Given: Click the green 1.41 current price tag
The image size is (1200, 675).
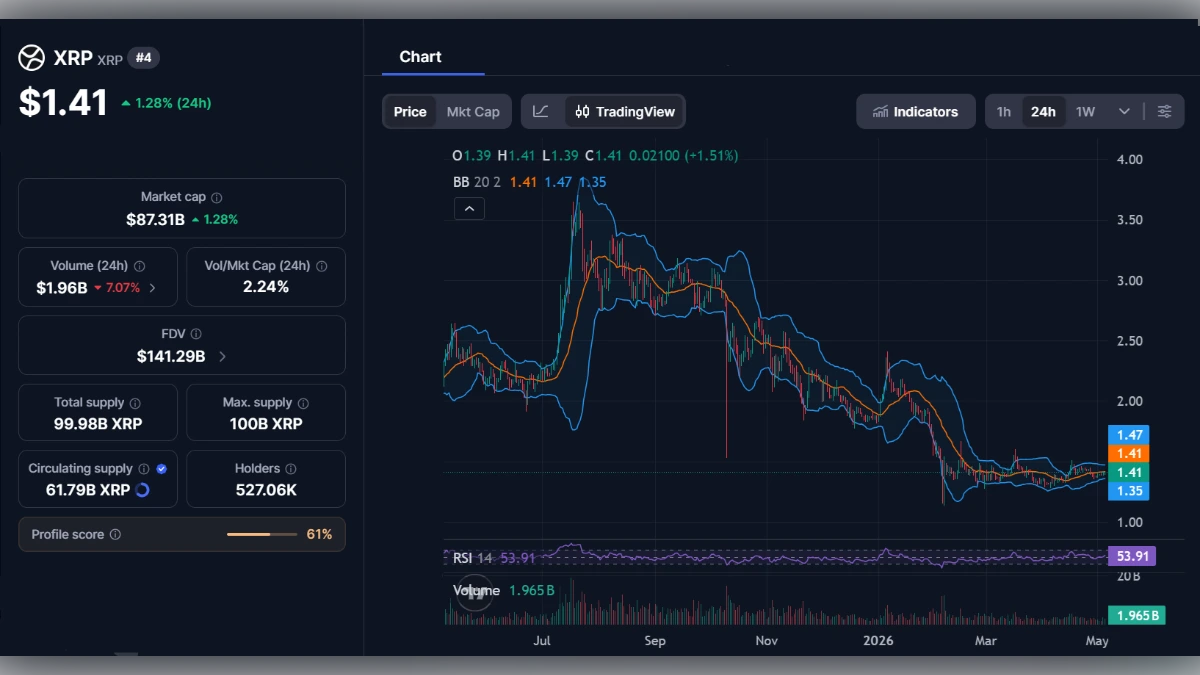Looking at the screenshot, I should click(1128, 472).
